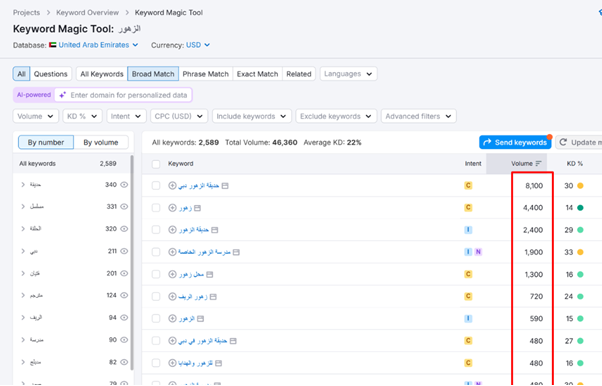Open SERP icon for the 720 volume keyword

click(213, 297)
